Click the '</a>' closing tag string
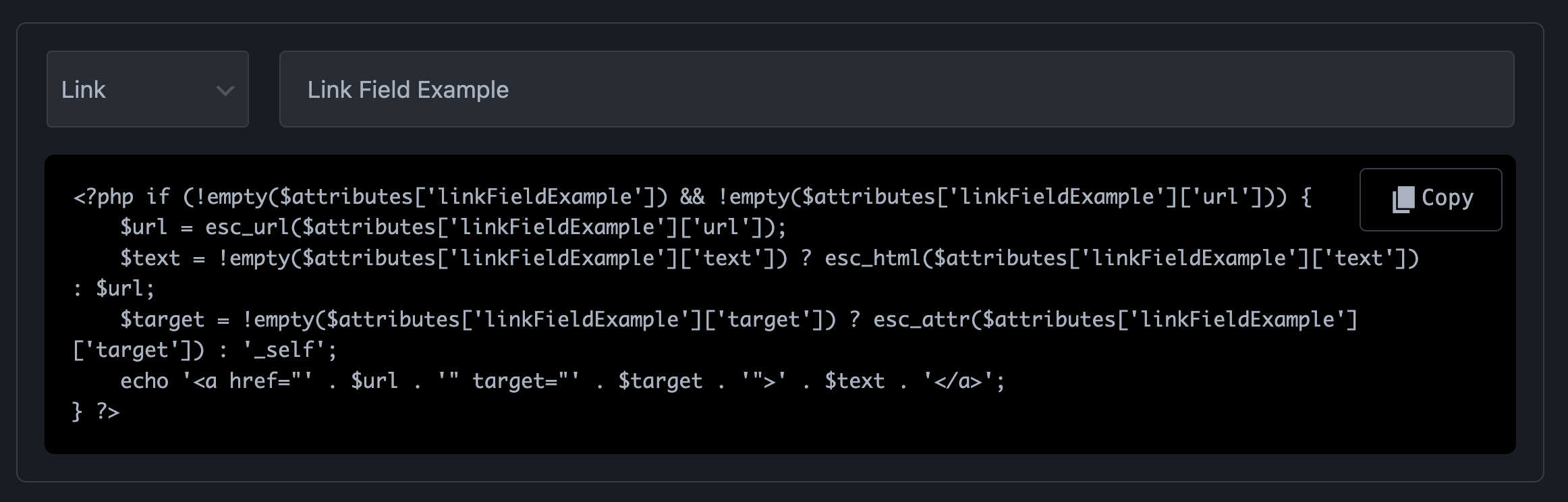Image resolution: width=1568 pixels, height=502 pixels. (958, 381)
